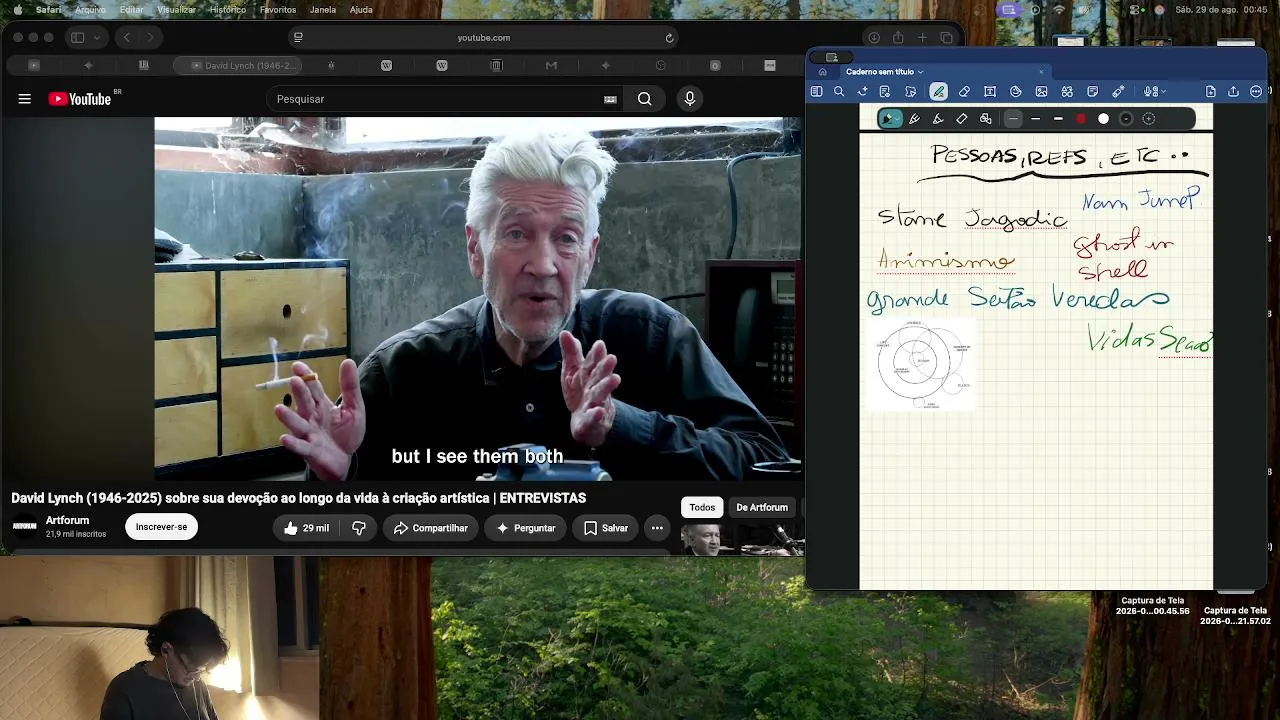The image size is (1280, 720).
Task: Open Safari downloads
Action: (874, 38)
